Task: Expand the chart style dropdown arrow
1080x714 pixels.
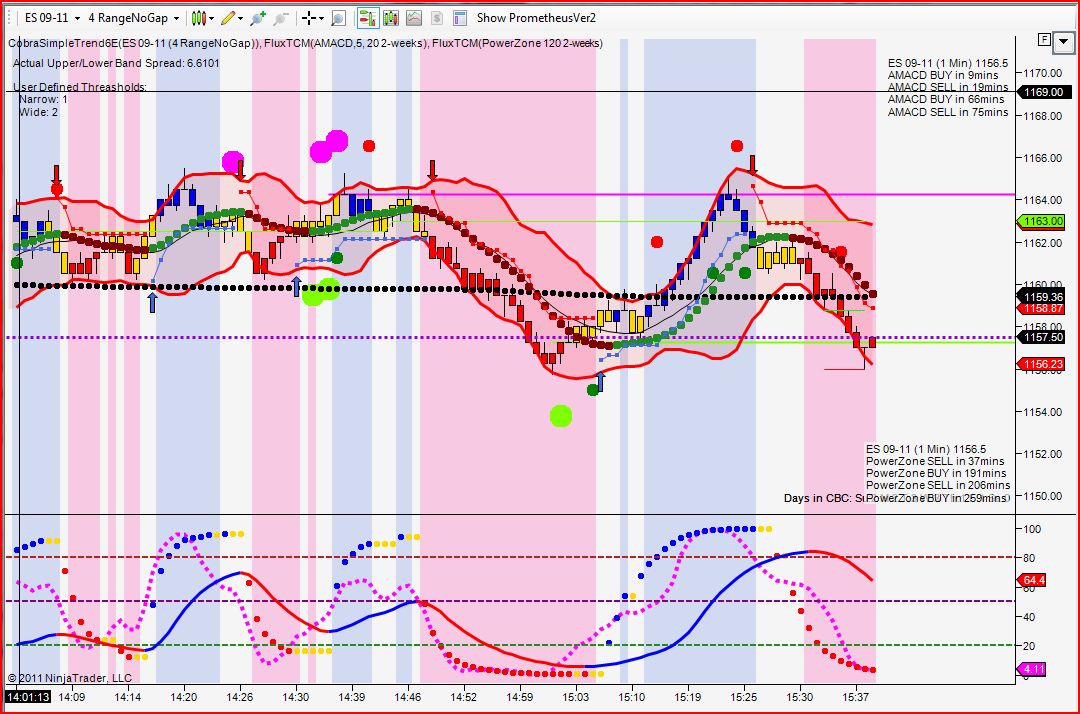Action: (x=211, y=19)
